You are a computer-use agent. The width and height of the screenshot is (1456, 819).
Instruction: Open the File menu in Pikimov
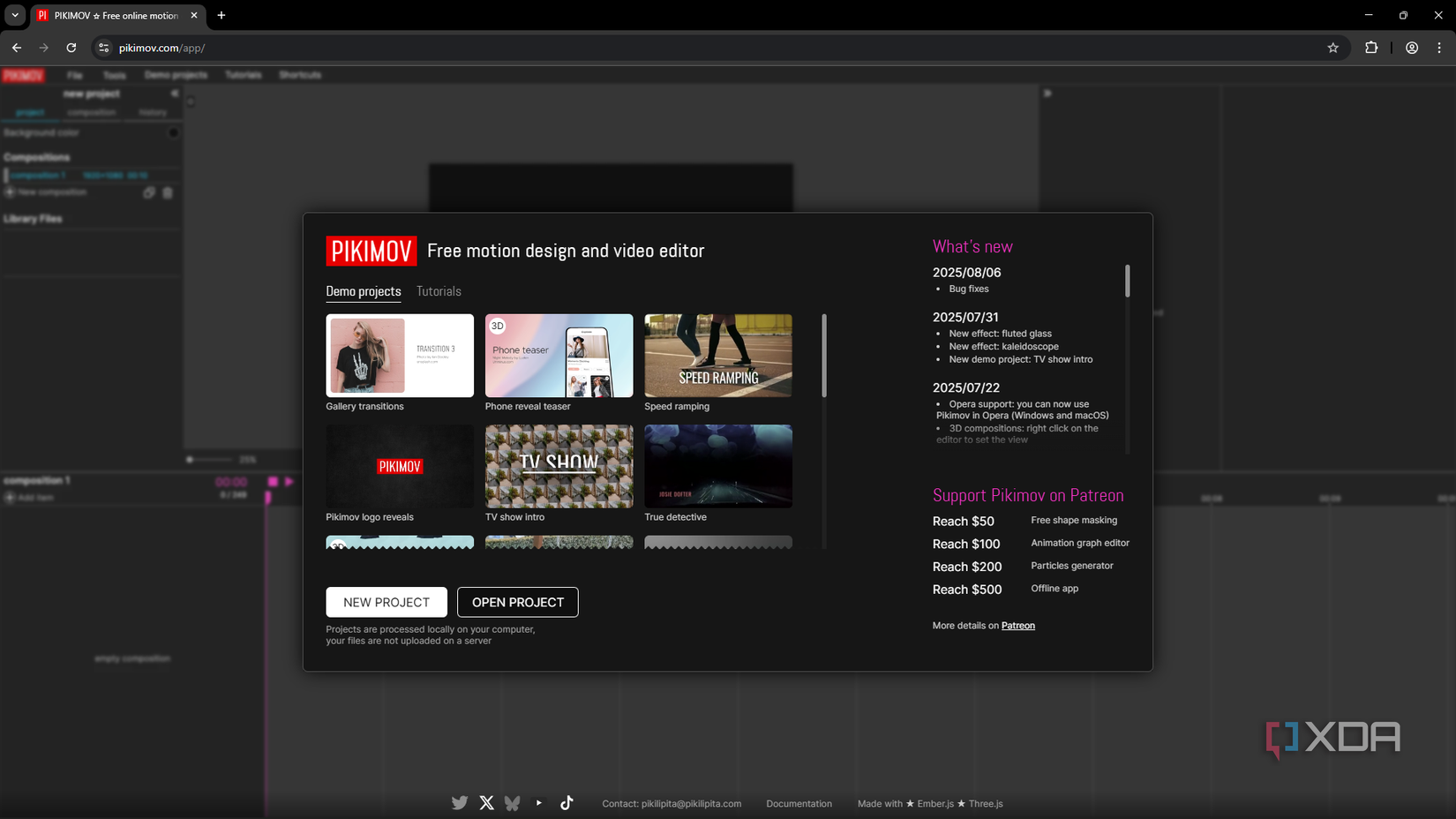[x=75, y=75]
